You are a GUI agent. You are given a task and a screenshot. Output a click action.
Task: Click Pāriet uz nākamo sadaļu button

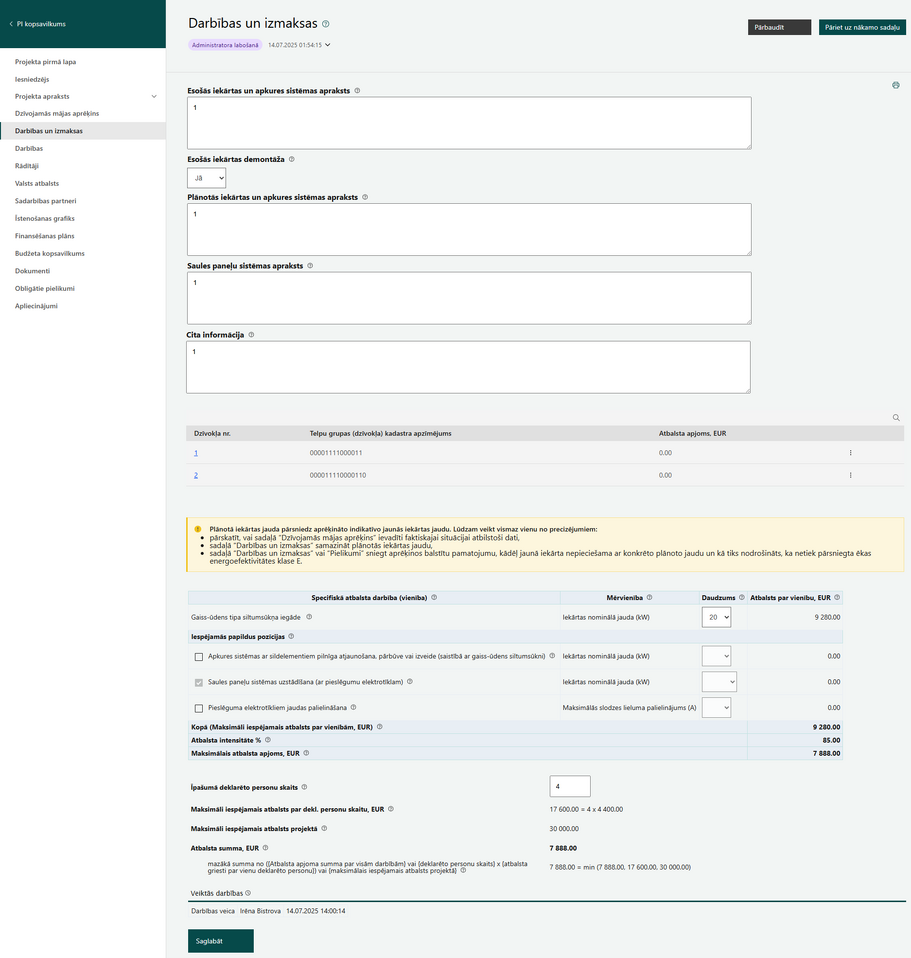[862, 27]
